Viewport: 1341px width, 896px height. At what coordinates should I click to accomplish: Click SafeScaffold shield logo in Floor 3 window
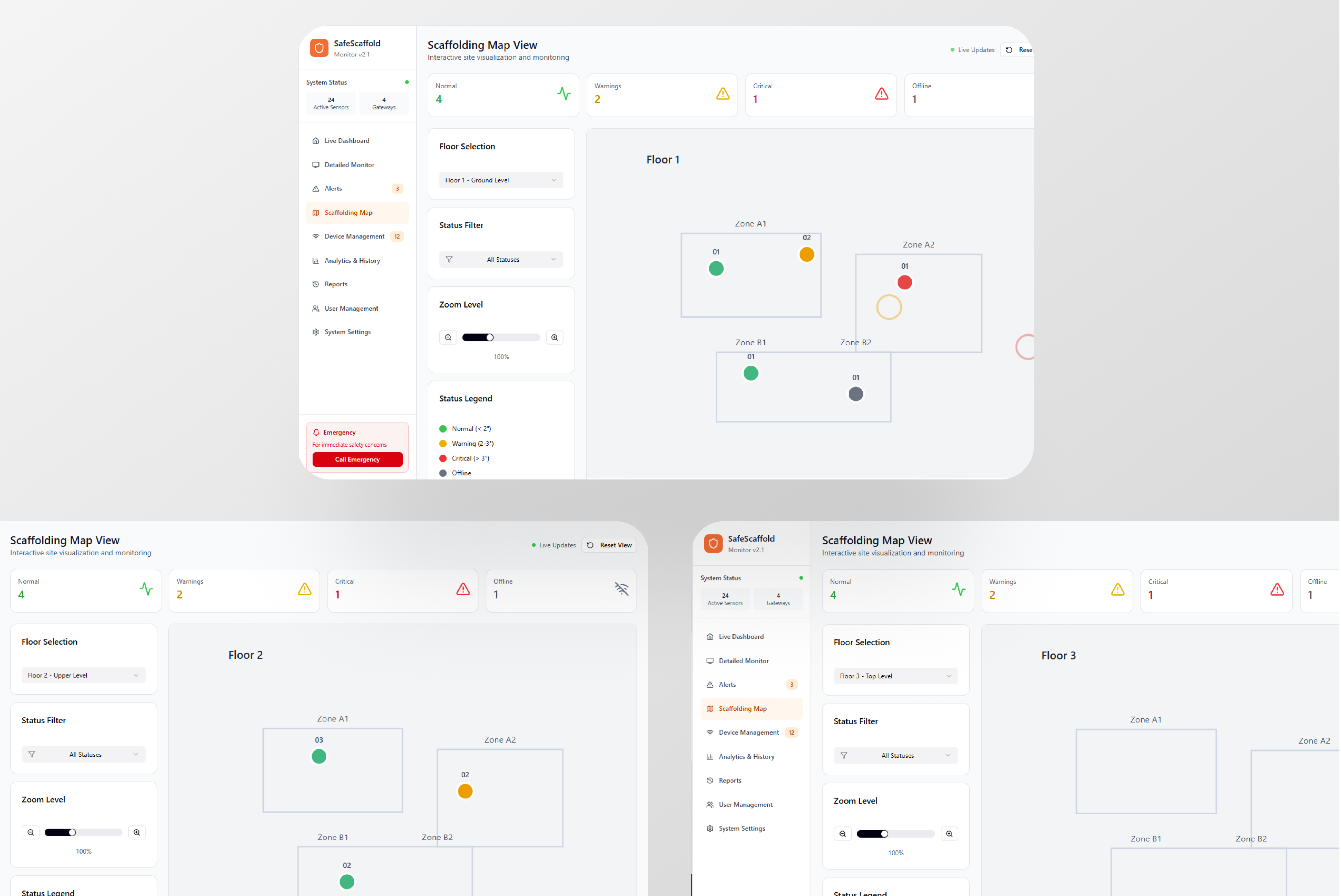(x=714, y=544)
